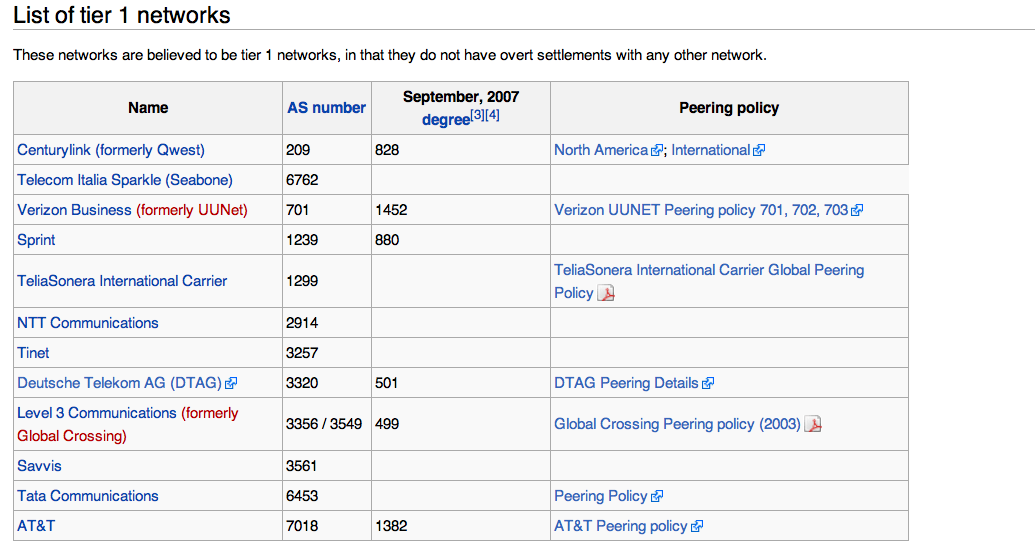Open AT&T Peering policy link
The height and width of the screenshot is (554, 1035).
tap(620, 526)
